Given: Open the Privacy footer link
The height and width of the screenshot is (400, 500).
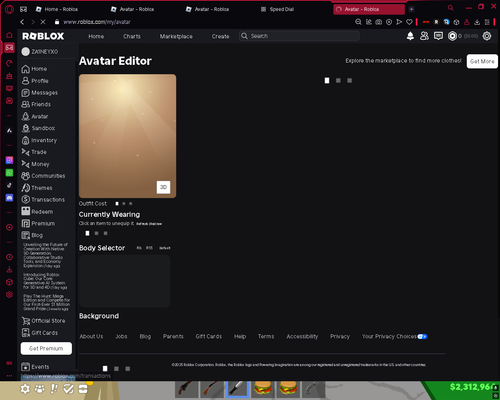Looking at the screenshot, I should 340,337.
